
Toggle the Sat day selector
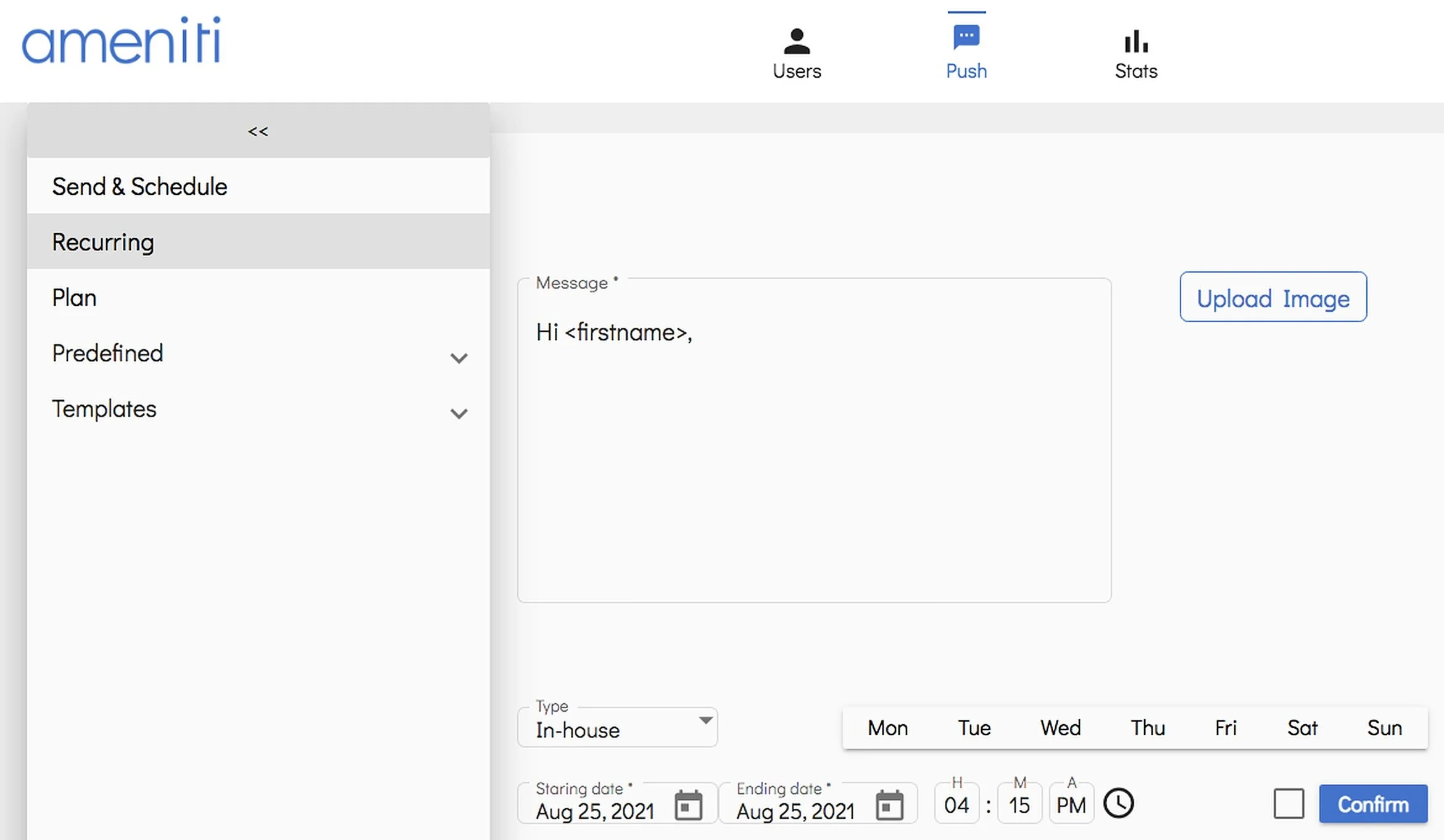pos(1302,728)
